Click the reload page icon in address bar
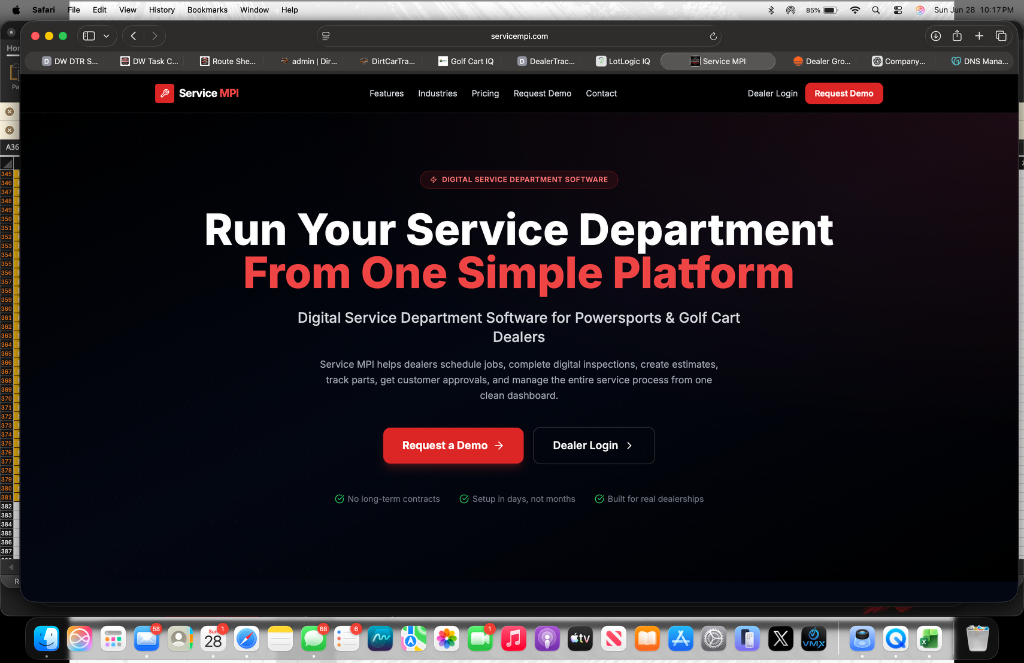The height and width of the screenshot is (663, 1024). point(713,37)
